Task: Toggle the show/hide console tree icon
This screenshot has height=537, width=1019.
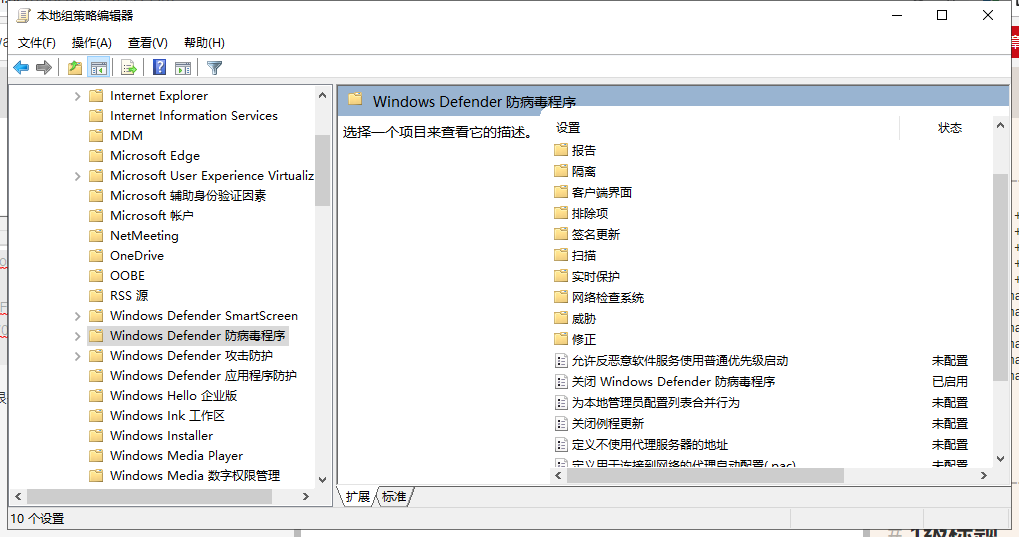Action: (99, 67)
